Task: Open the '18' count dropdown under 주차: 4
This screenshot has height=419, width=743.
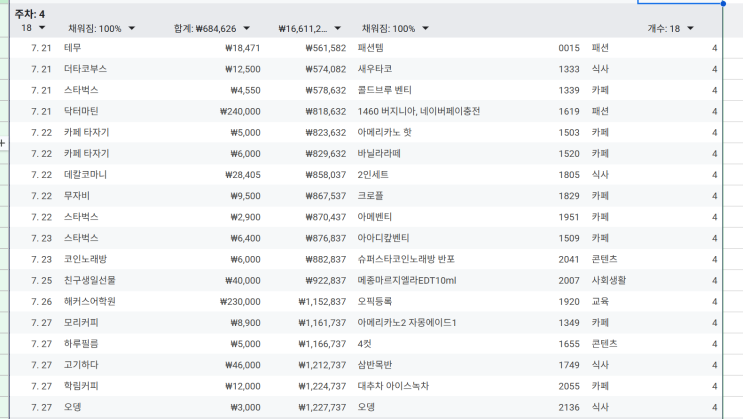Action: coord(42,28)
